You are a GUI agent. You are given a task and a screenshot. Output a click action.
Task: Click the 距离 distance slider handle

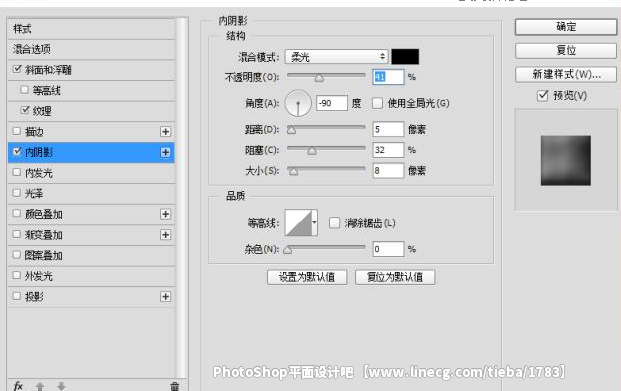[x=291, y=130]
